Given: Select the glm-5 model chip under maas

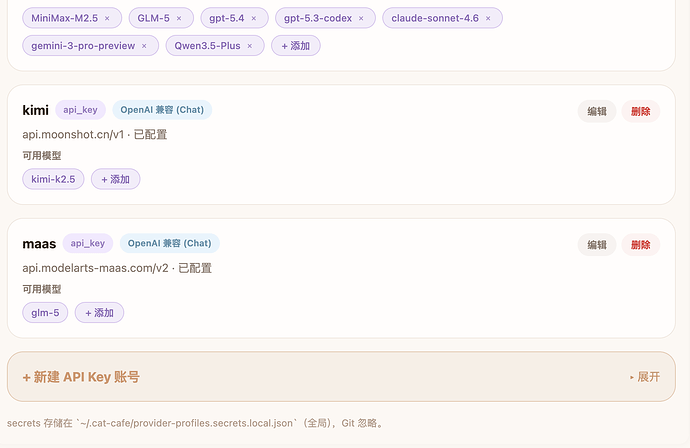Looking at the screenshot, I should pos(45,312).
